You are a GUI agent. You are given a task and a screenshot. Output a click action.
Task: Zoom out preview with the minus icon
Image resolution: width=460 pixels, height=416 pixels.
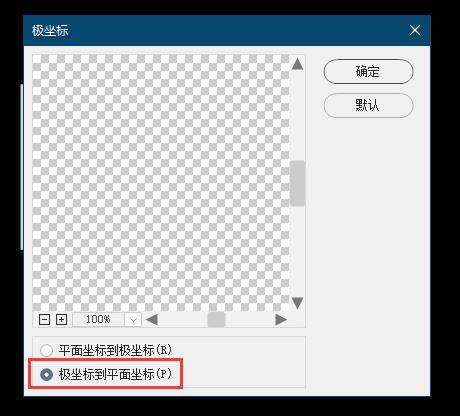pos(44,320)
